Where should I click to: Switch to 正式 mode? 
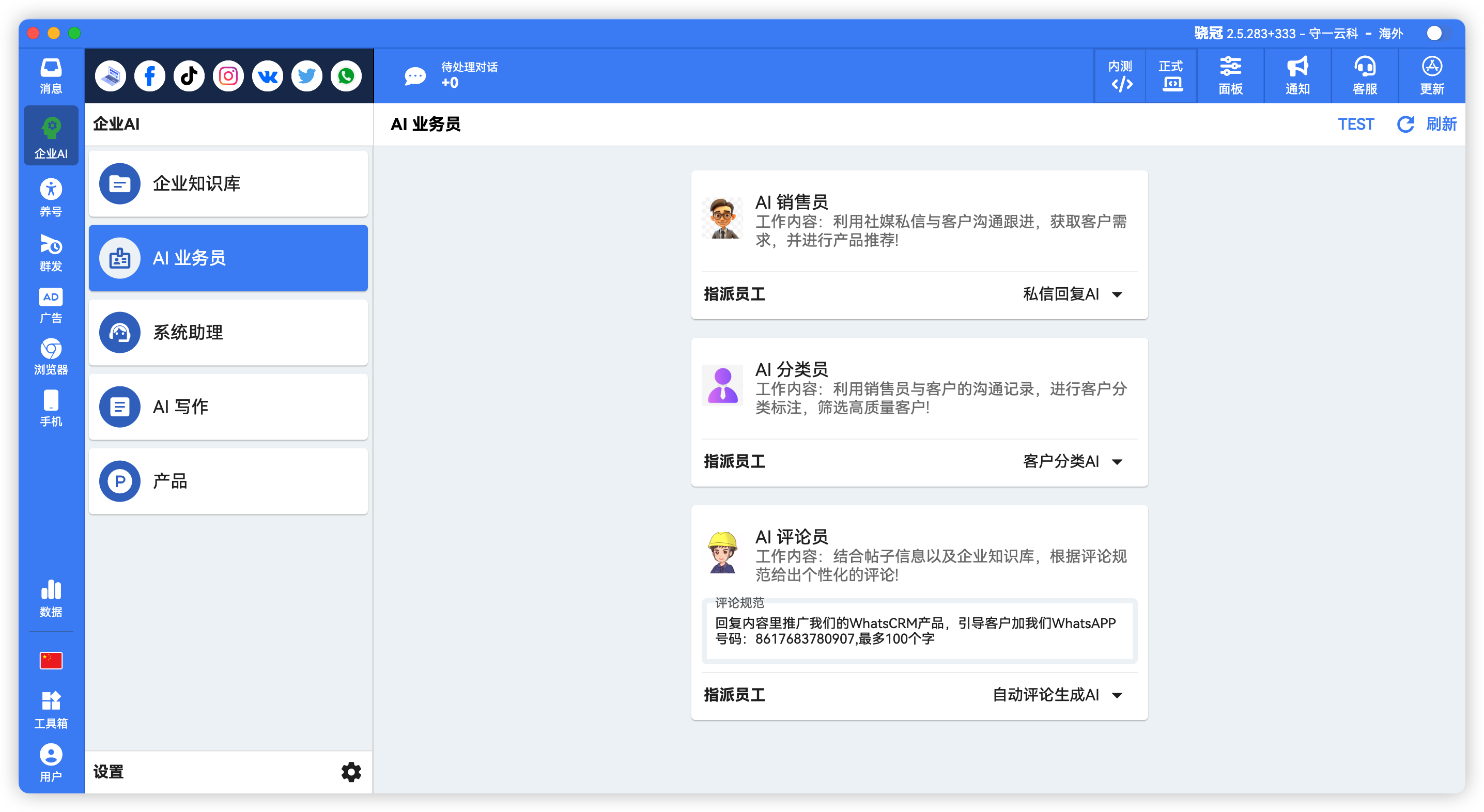(x=1171, y=76)
